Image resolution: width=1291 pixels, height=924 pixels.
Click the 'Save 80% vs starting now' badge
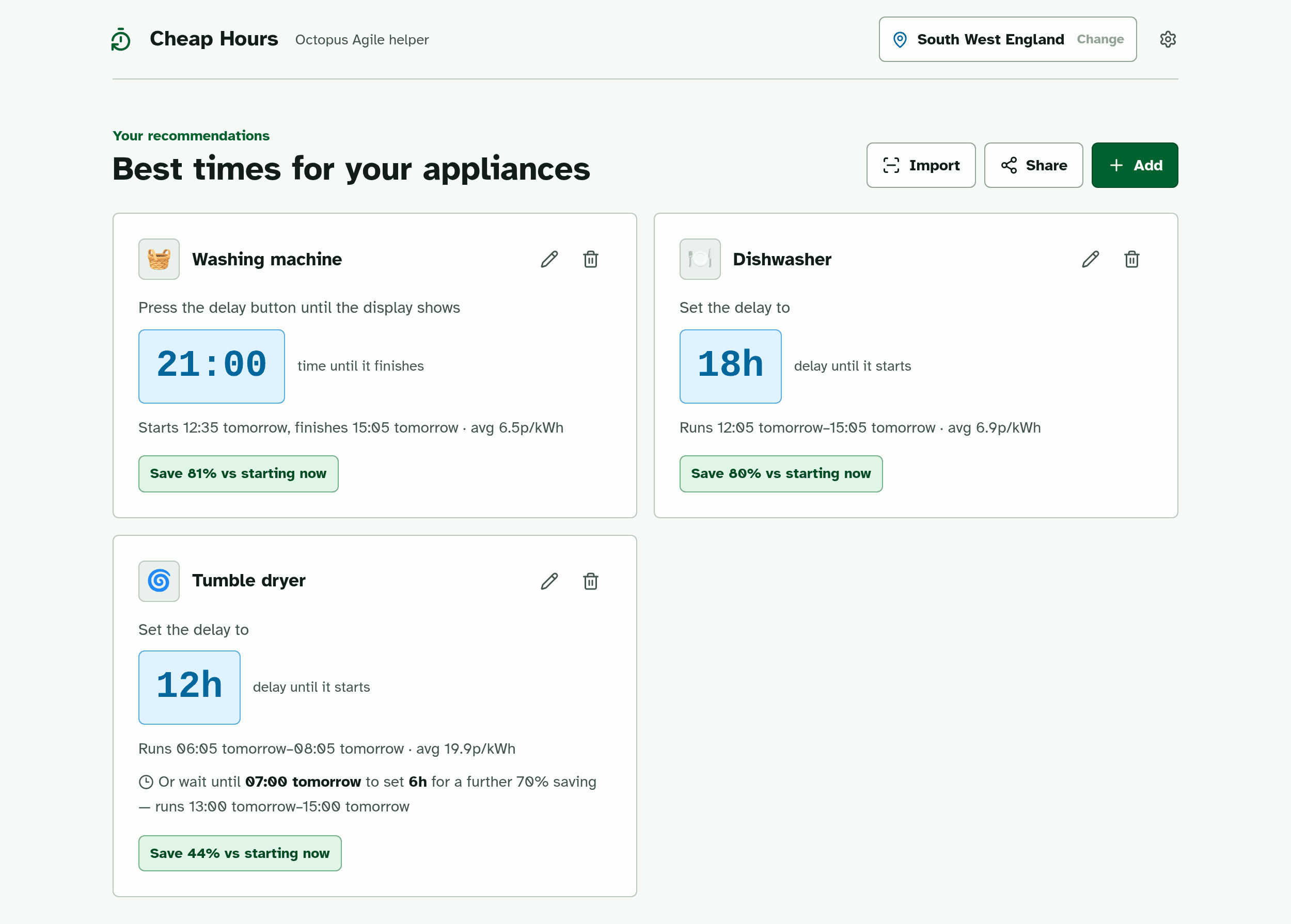tap(780, 473)
